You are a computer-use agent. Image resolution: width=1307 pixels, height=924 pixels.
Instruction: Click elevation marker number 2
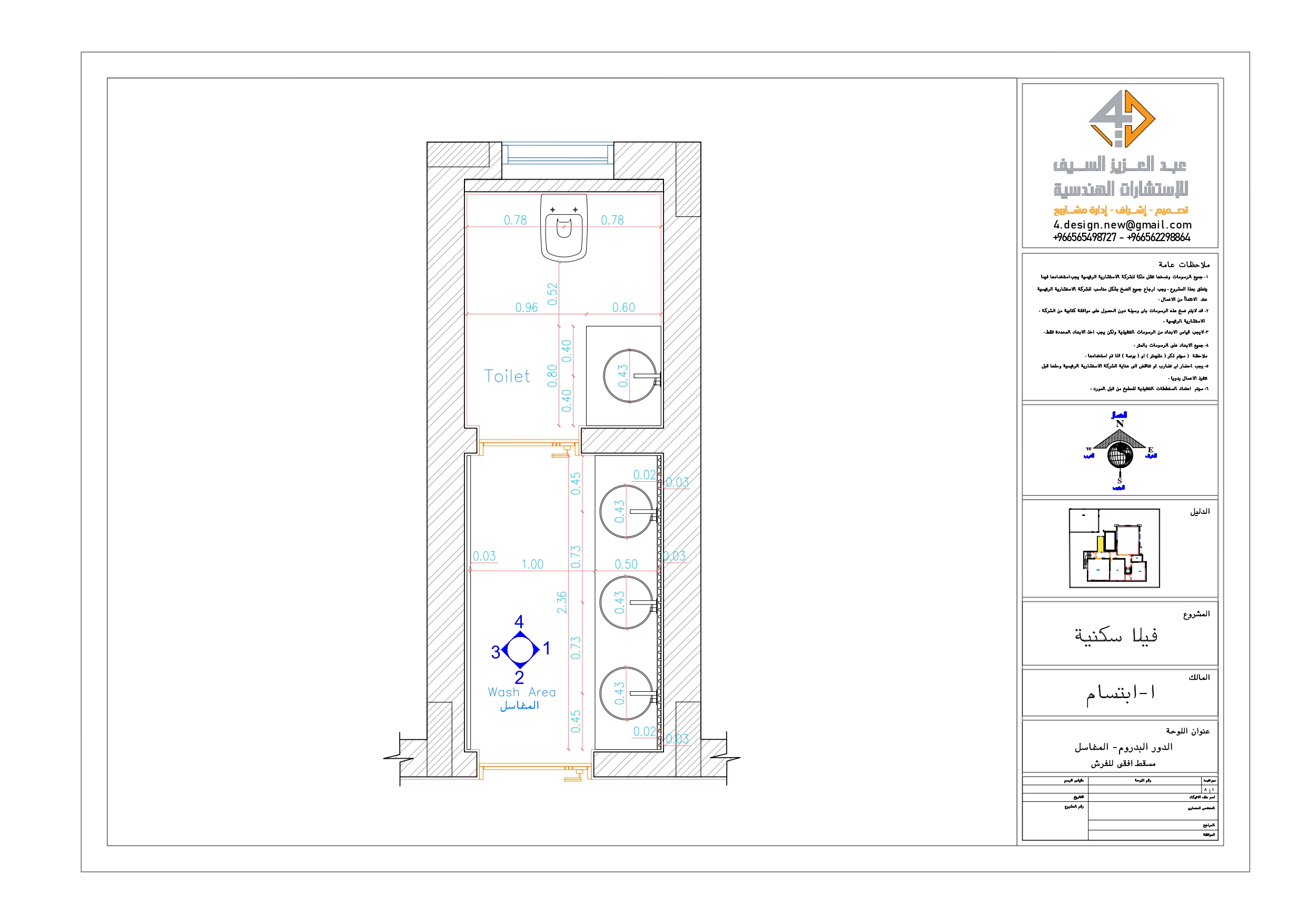pyautogui.click(x=519, y=677)
